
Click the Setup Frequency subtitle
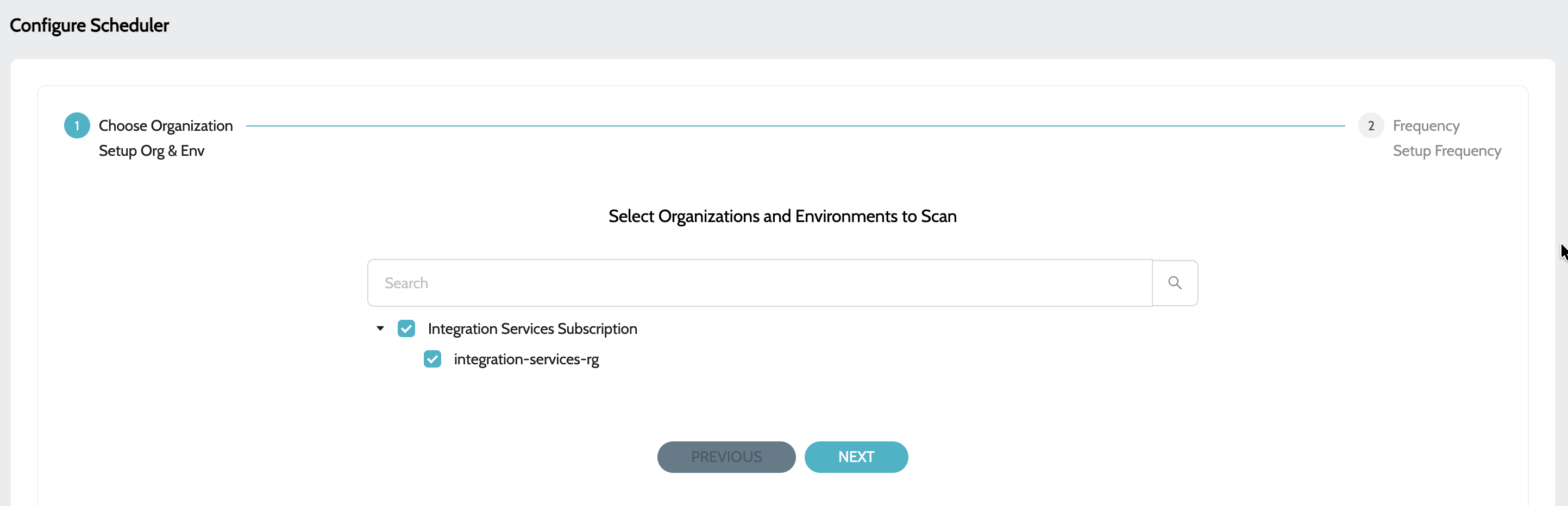point(1447,150)
